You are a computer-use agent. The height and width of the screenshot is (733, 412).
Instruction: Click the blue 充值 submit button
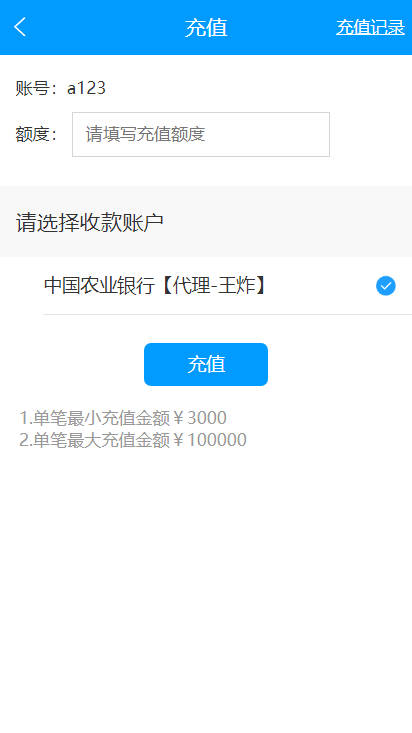coord(206,364)
